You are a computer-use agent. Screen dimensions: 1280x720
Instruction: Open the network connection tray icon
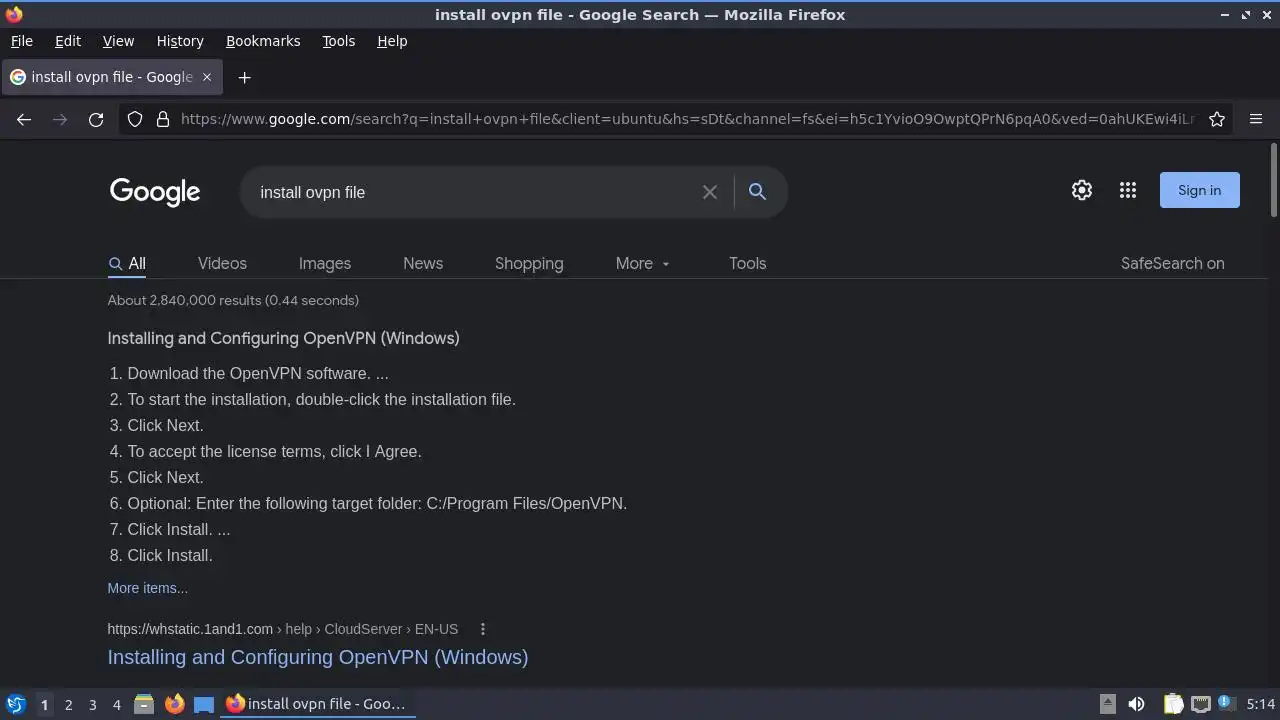coord(1200,704)
